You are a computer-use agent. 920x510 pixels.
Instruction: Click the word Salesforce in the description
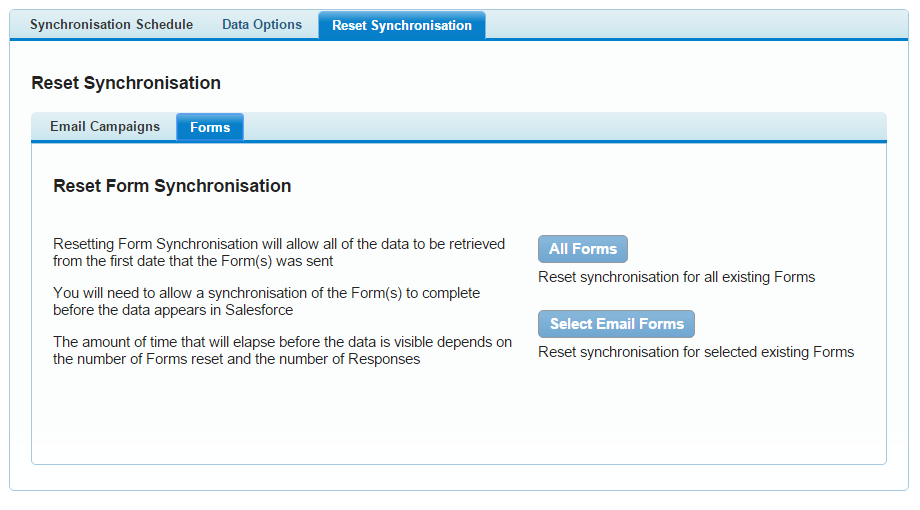pos(259,310)
